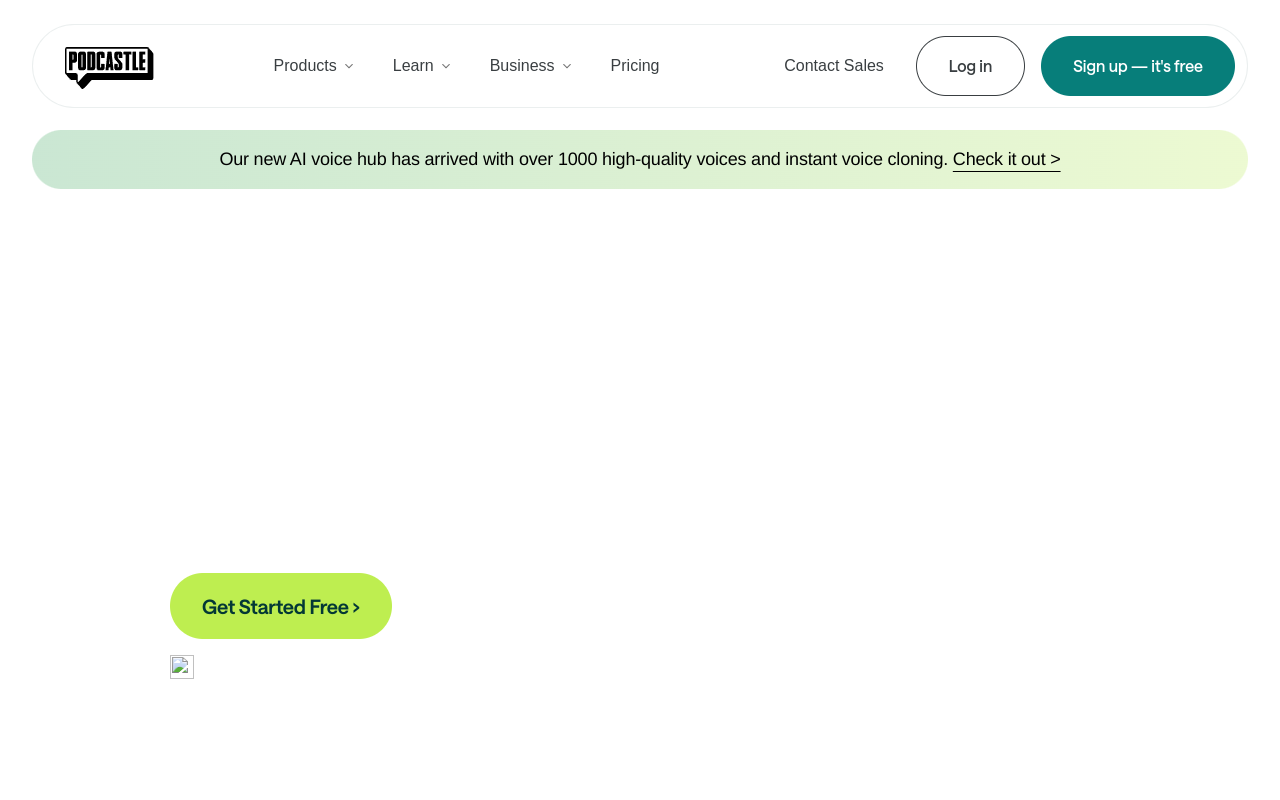Expand the Business chevron arrow
This screenshot has width=1280, height=800.
point(567,67)
